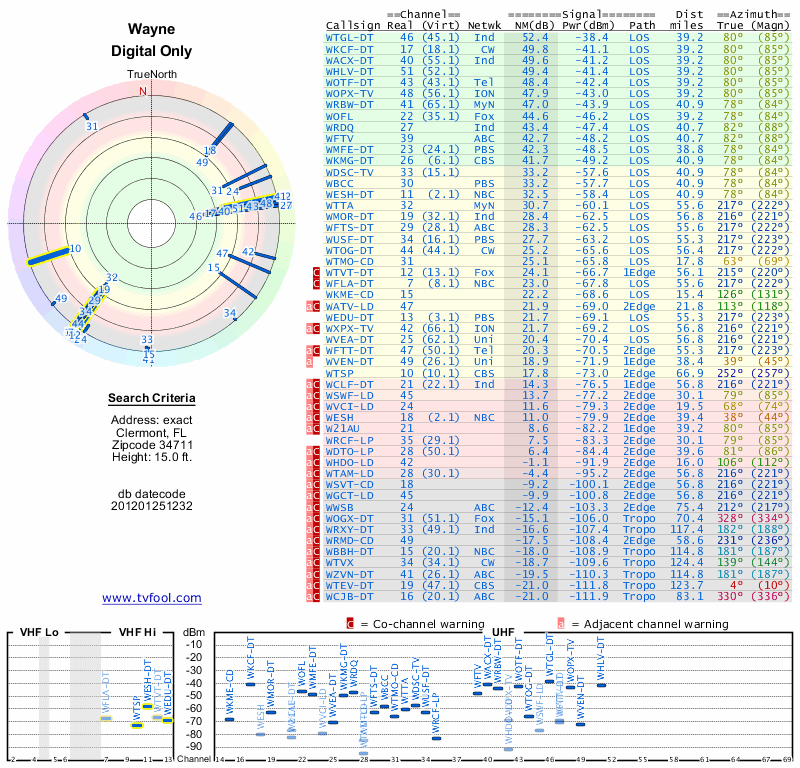800x768 pixels.
Task: Select WZVN-DT callsign in the table
Action: [x=349, y=575]
